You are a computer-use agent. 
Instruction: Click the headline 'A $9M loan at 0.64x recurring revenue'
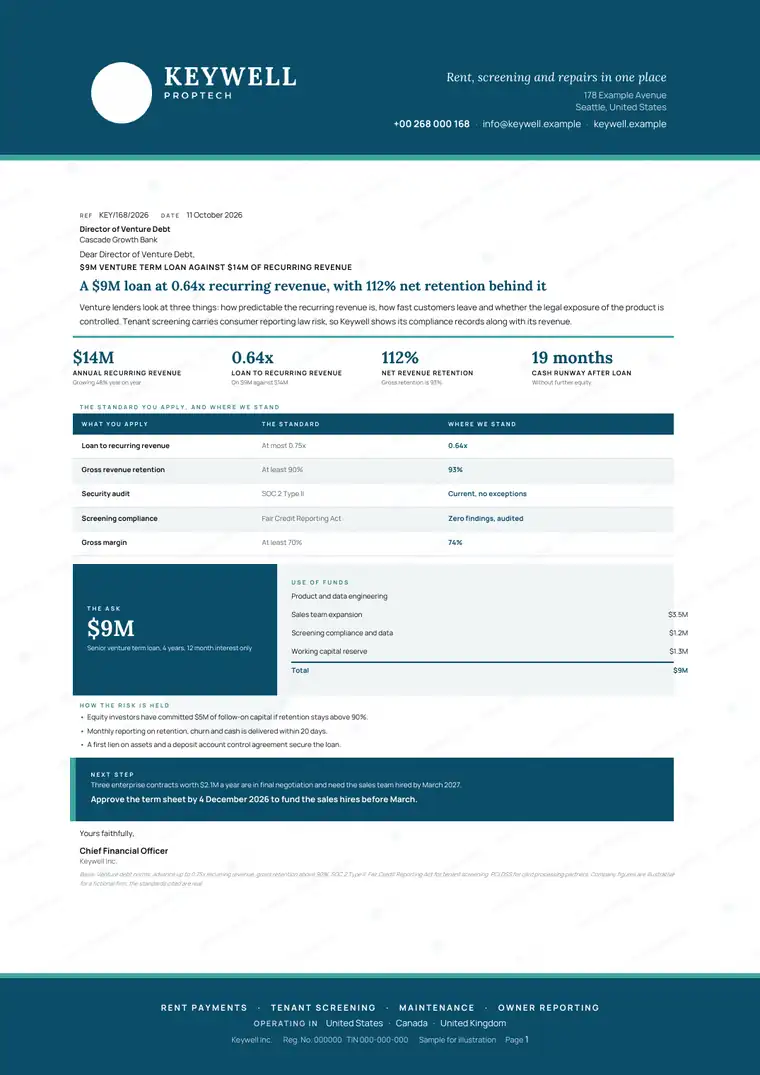click(313, 286)
